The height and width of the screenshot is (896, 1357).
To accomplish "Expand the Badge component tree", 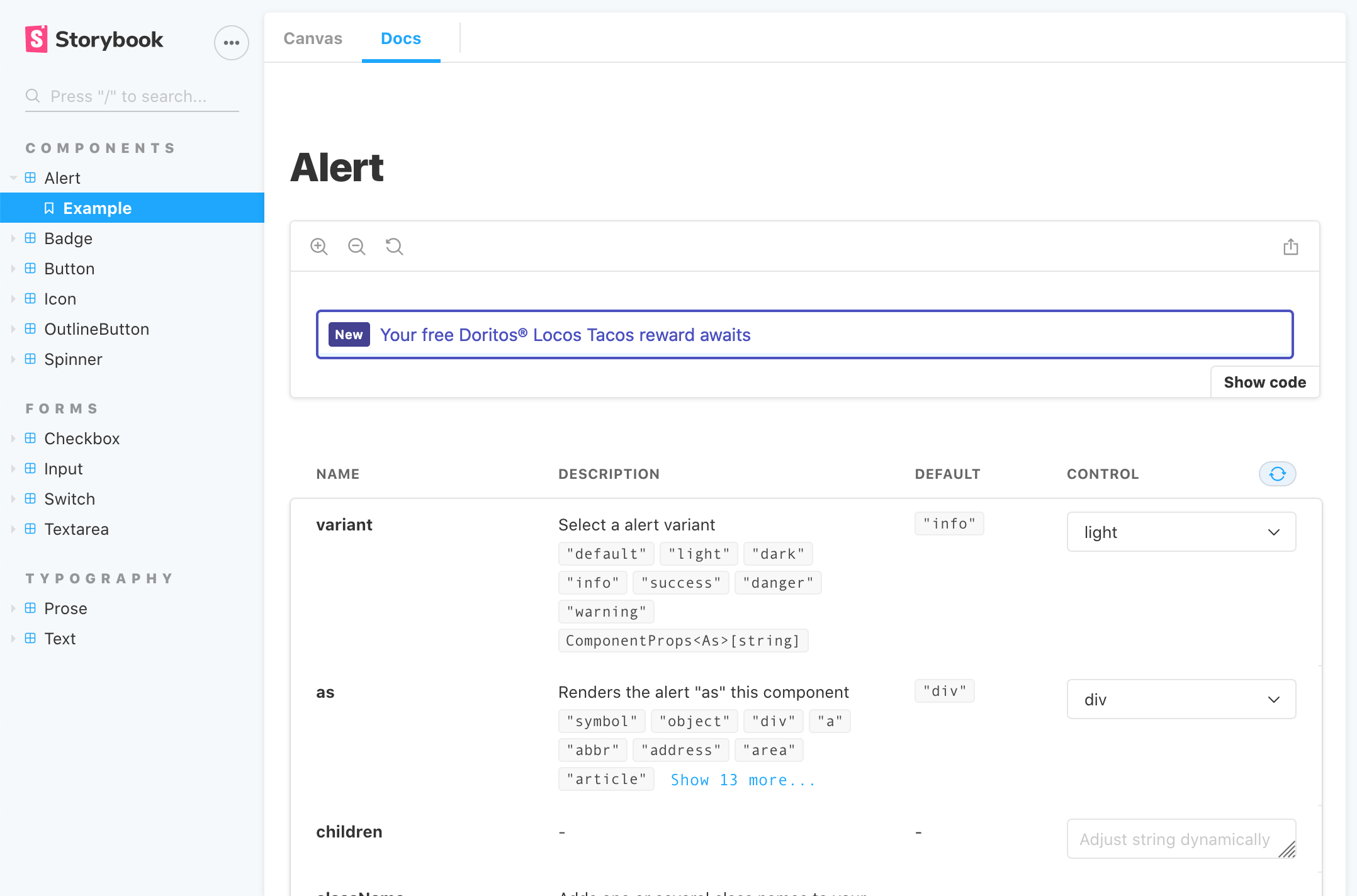I will (67, 238).
